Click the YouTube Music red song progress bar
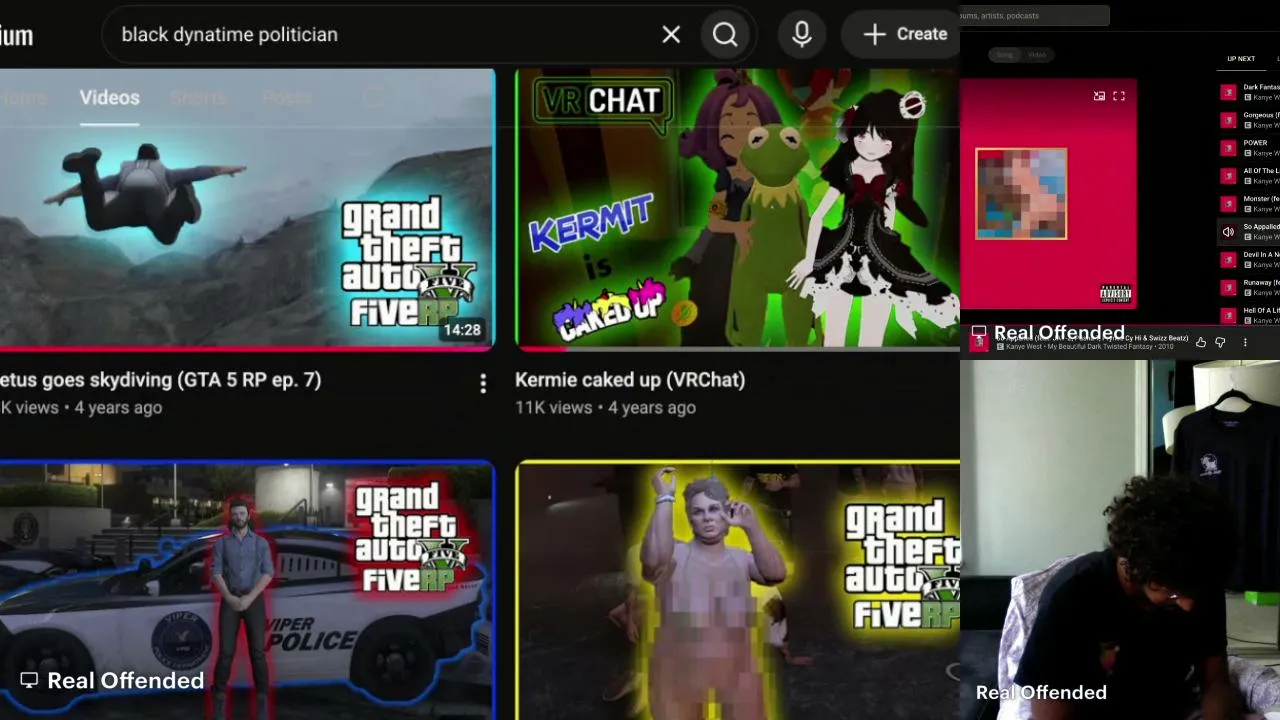The width and height of the screenshot is (1280, 720). click(x=1120, y=326)
